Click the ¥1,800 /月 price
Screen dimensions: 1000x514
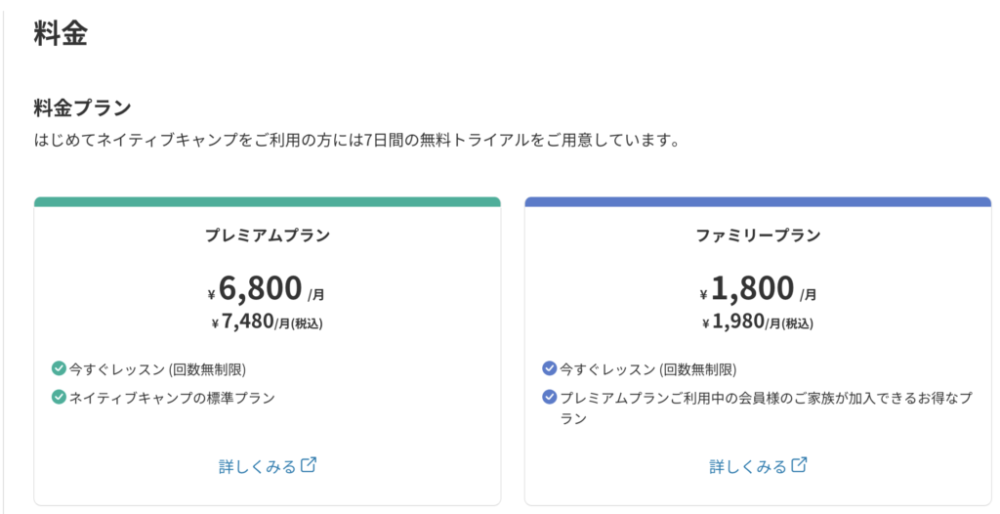(757, 289)
